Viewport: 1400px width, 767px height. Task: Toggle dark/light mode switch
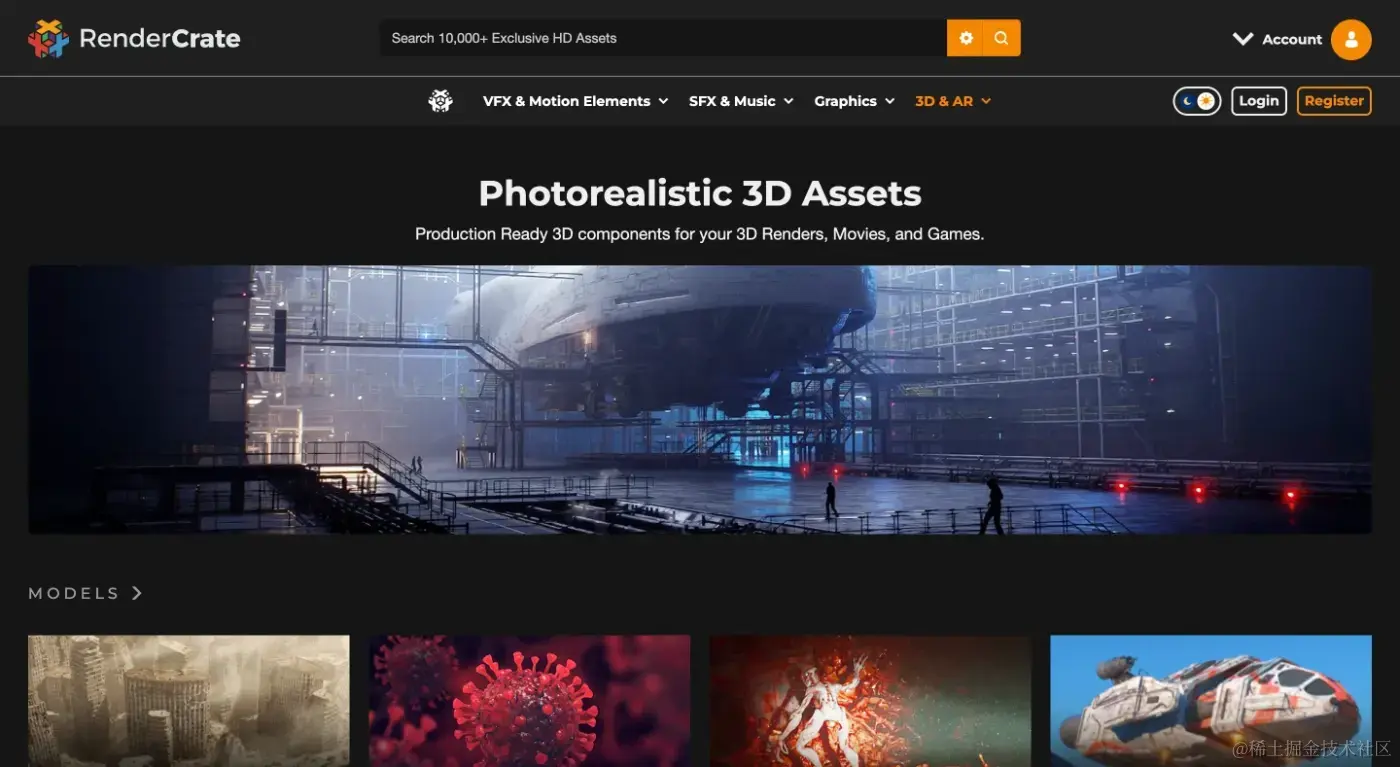[x=1196, y=101]
